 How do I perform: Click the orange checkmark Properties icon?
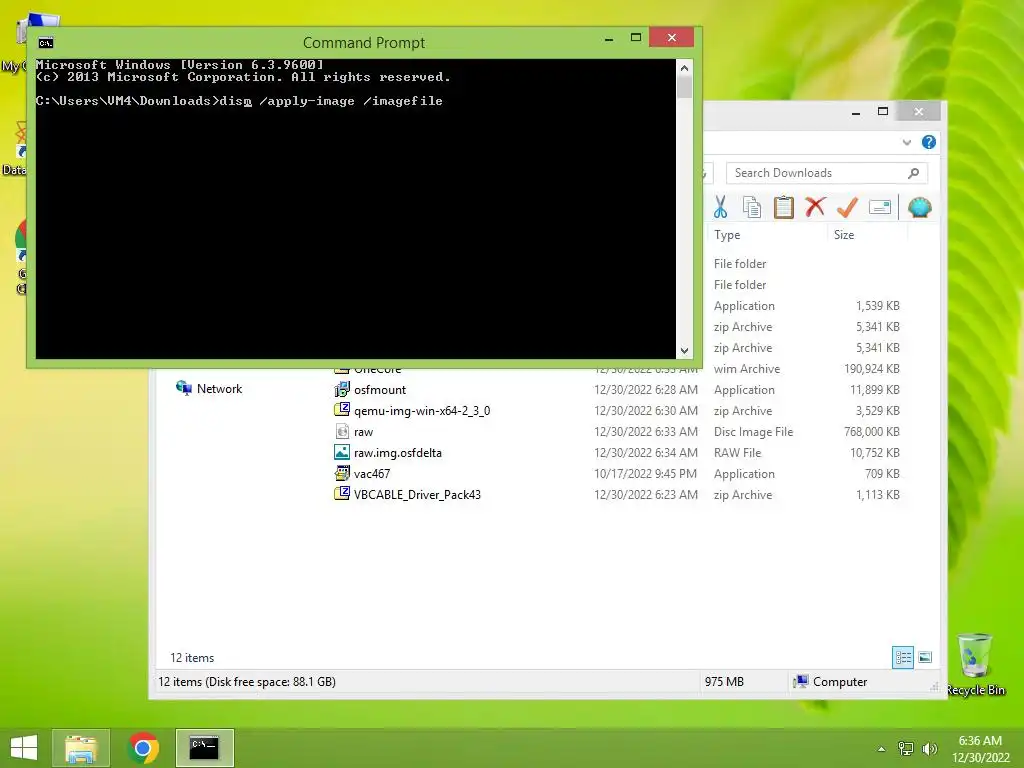click(x=847, y=208)
